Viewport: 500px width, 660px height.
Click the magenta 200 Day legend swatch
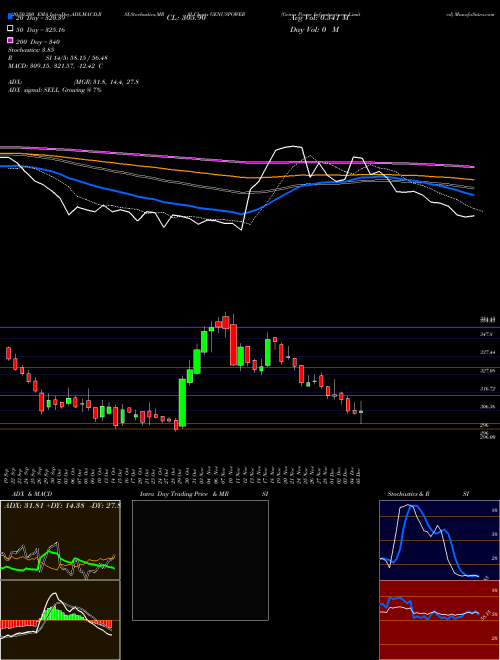coord(11,40)
